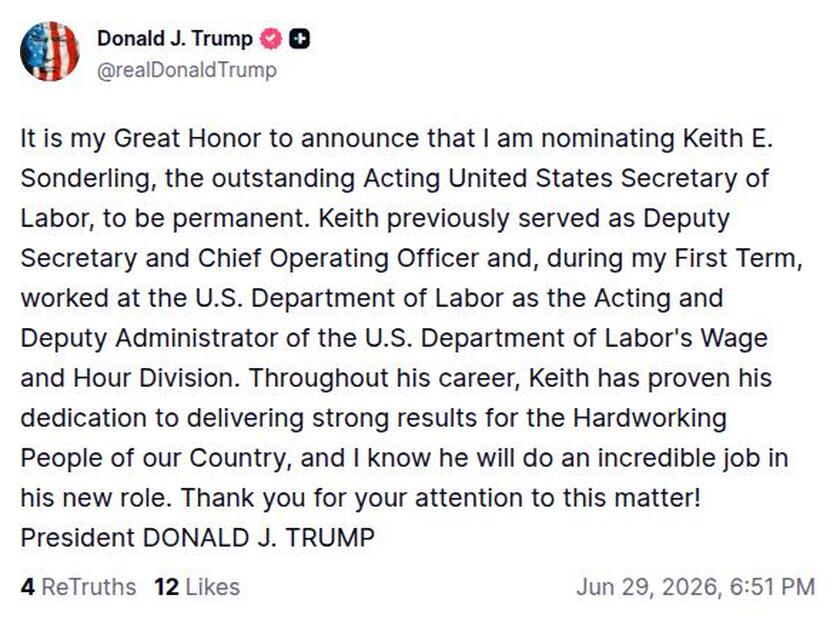Click the name Sonderling in the post
Image resolution: width=840 pixels, height=635 pixels.
pos(88,178)
